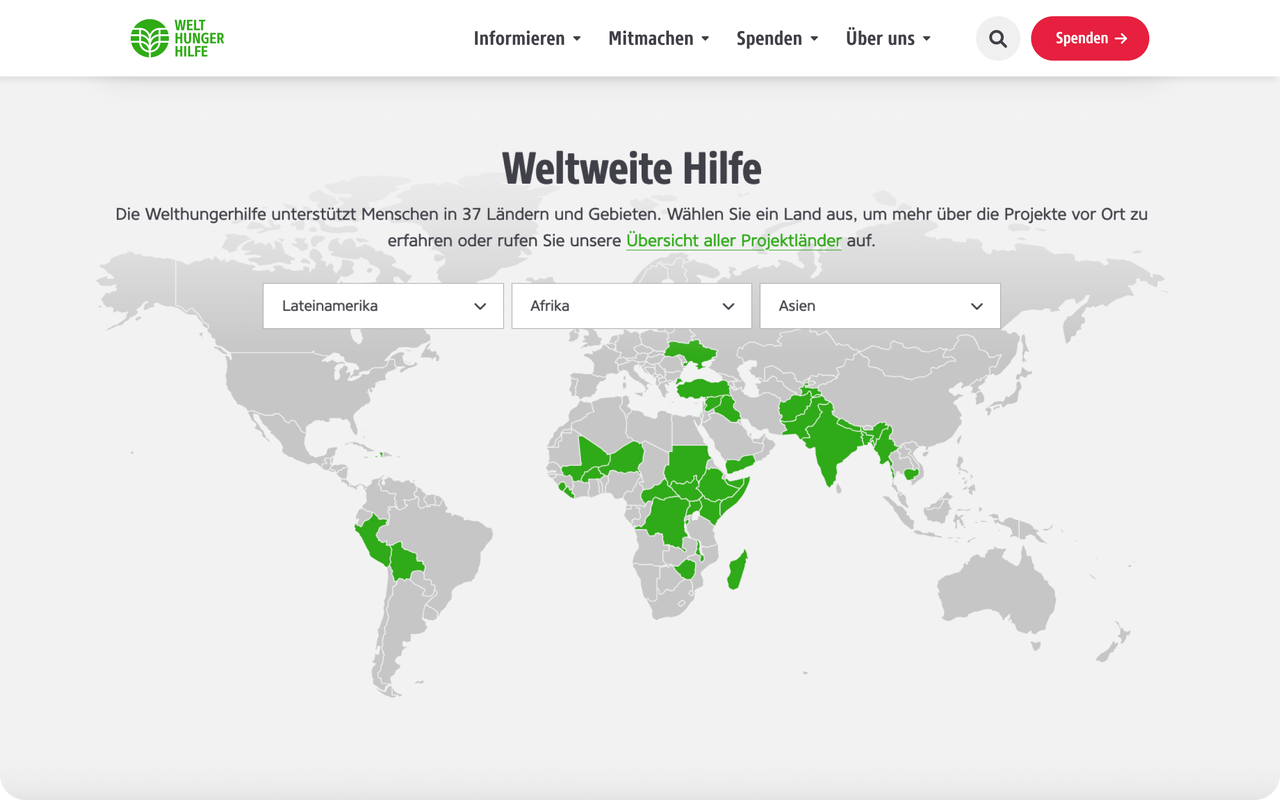Expand the Asien dropdown

880,306
